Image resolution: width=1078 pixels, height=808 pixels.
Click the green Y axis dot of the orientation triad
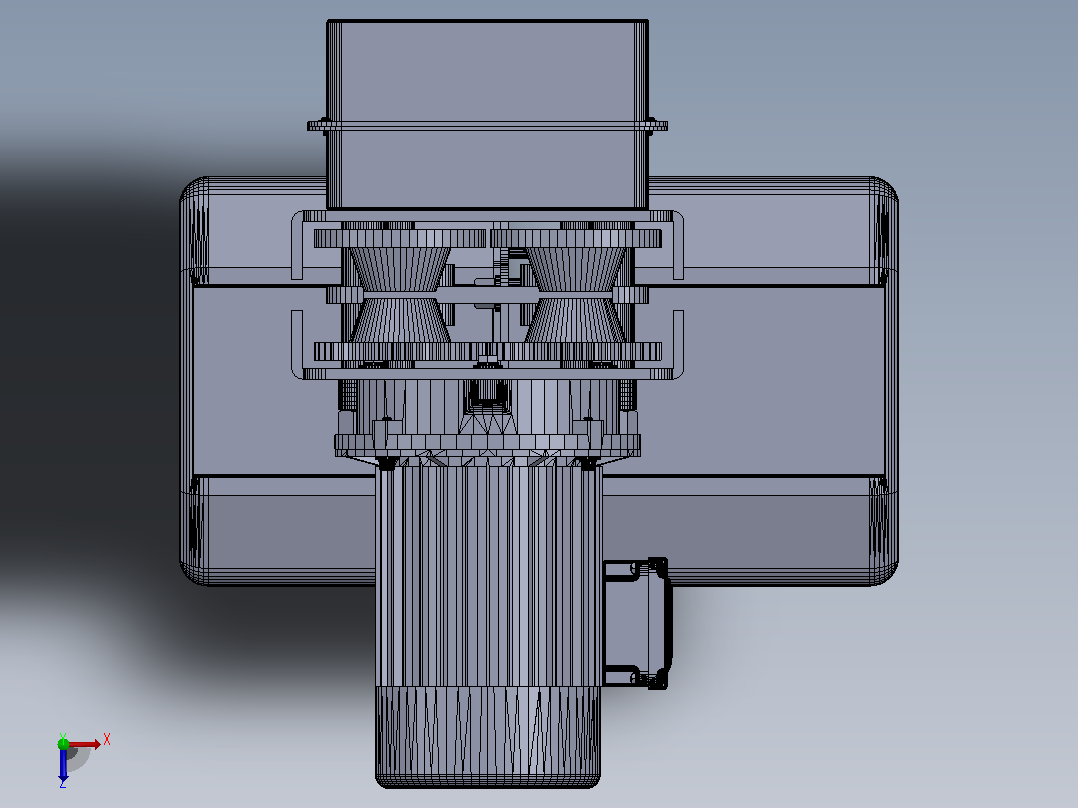63,743
